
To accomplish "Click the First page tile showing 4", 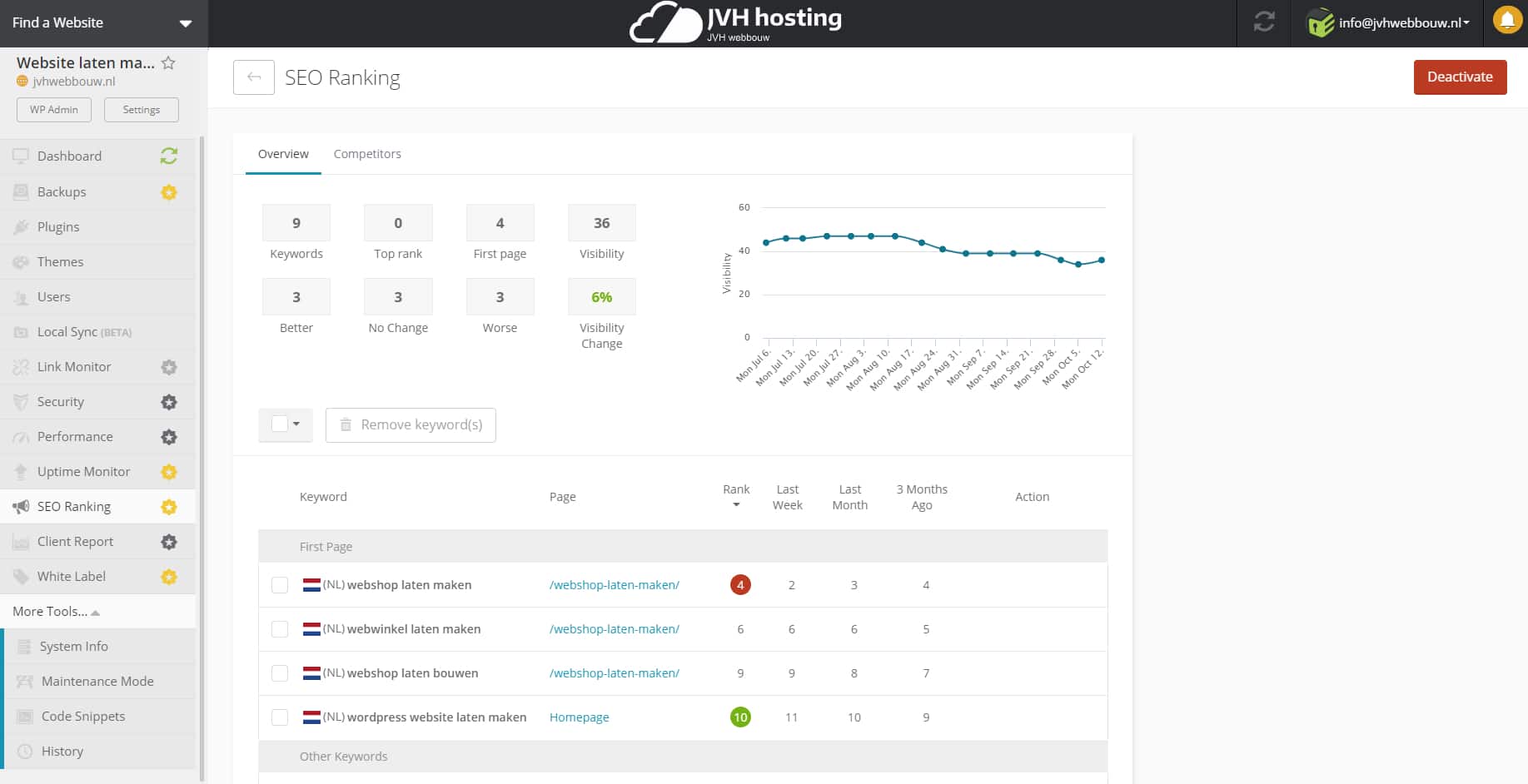I will [500, 223].
